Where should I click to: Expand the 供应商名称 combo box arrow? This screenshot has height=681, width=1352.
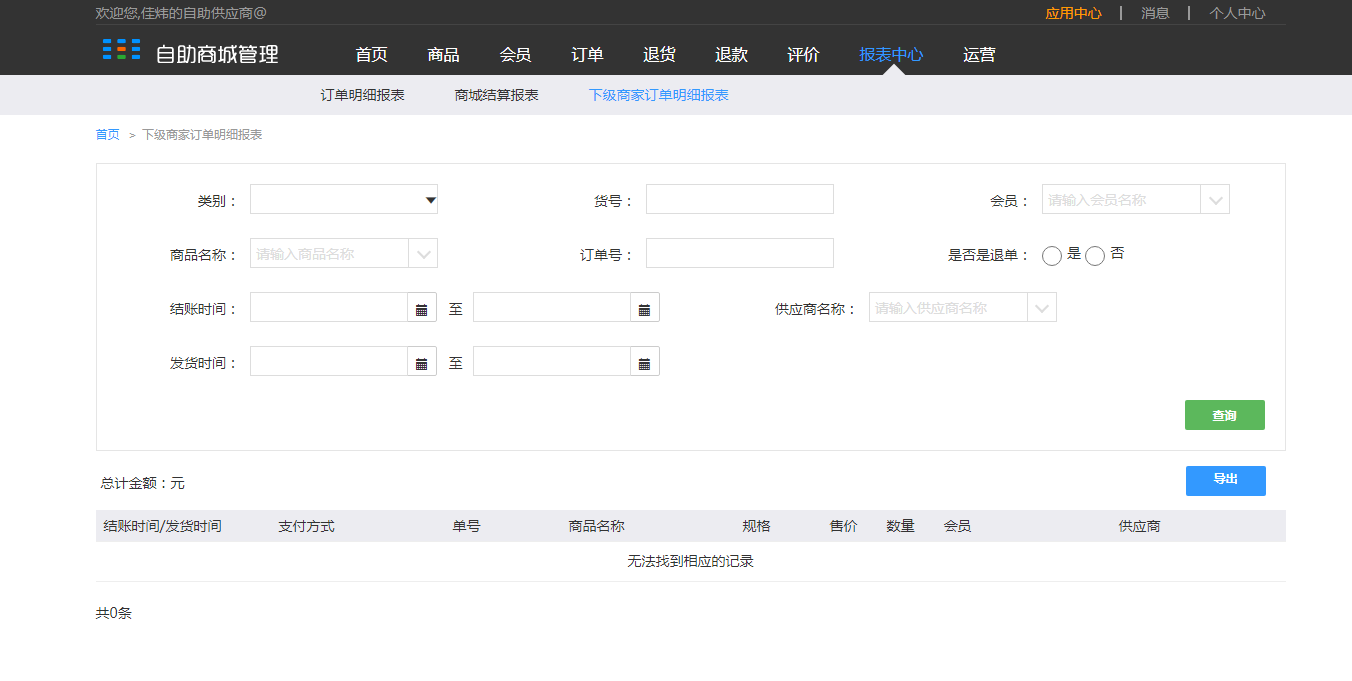(x=1043, y=308)
